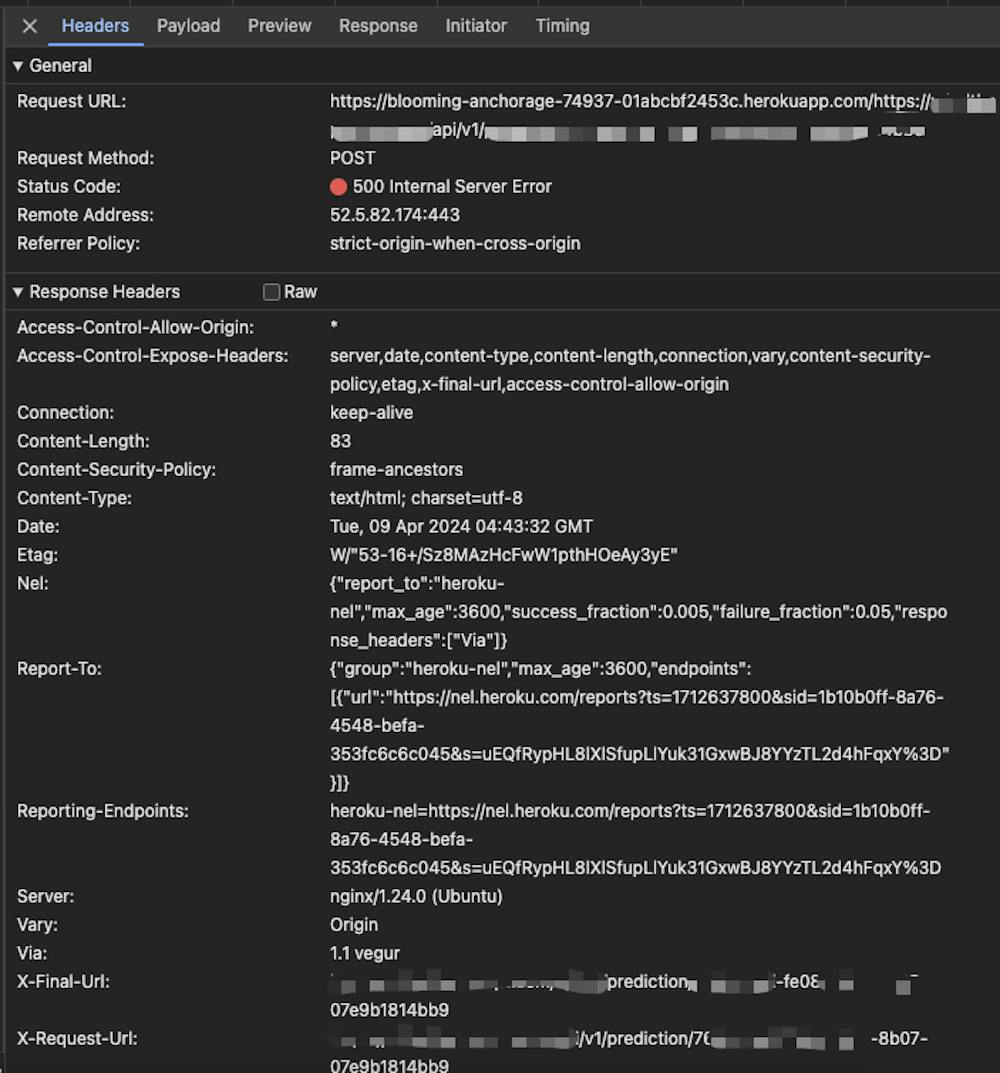Enable the Raw checkbox
This screenshot has width=1000, height=1073.
pos(271,292)
